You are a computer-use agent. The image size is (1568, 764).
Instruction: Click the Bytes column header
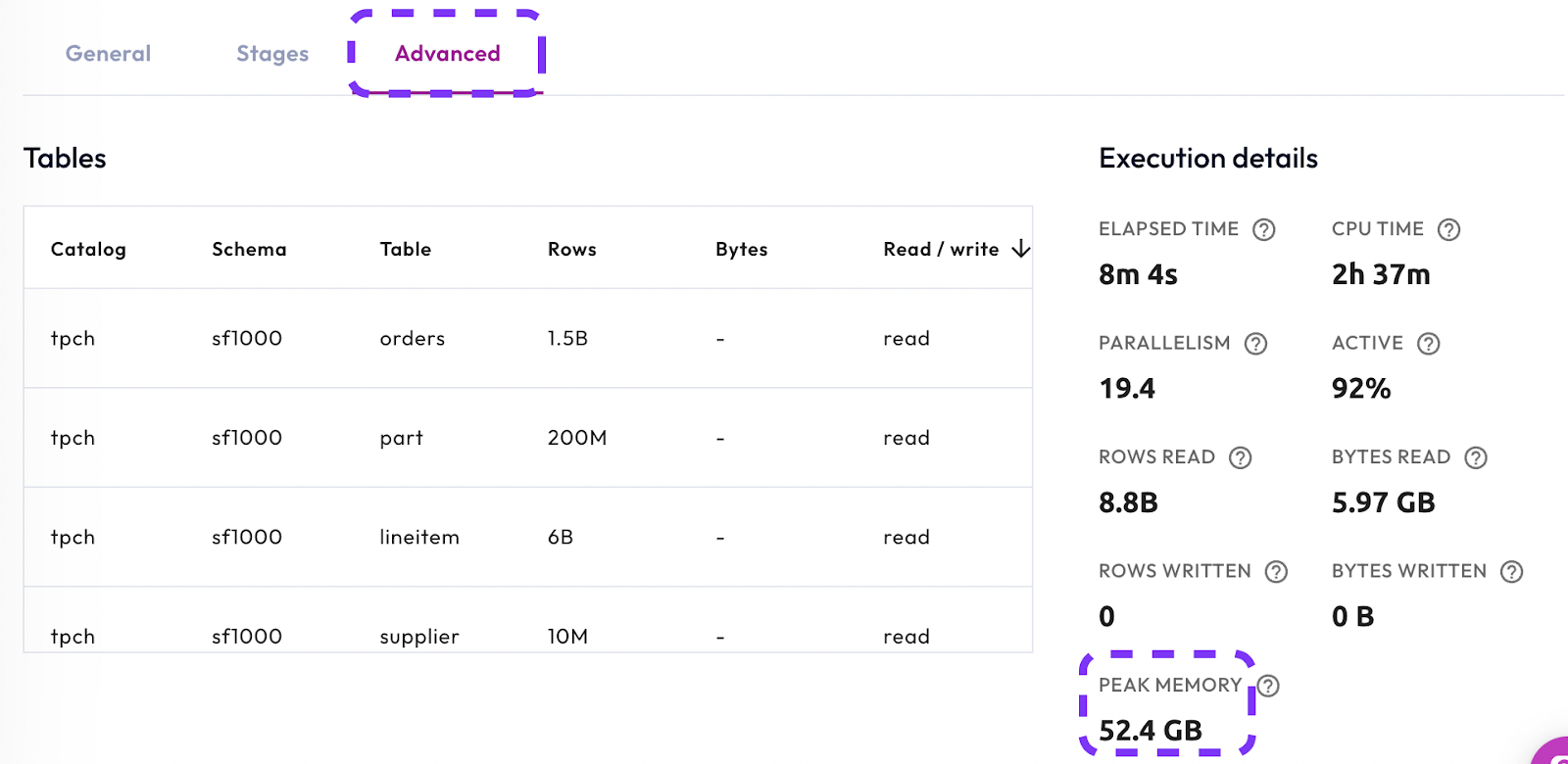[741, 249]
